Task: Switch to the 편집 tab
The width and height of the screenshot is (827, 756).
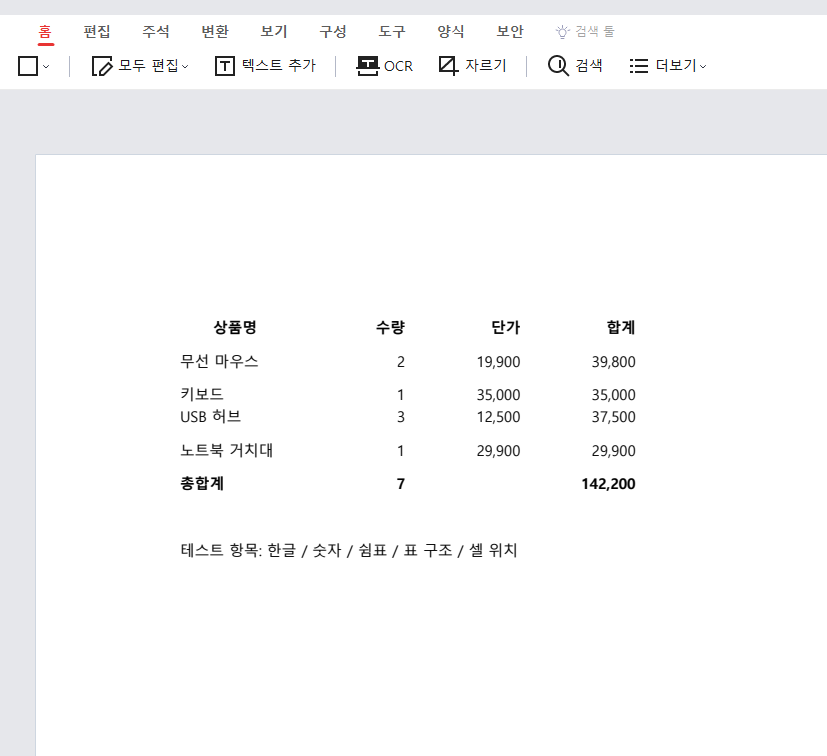Action: coord(97,32)
